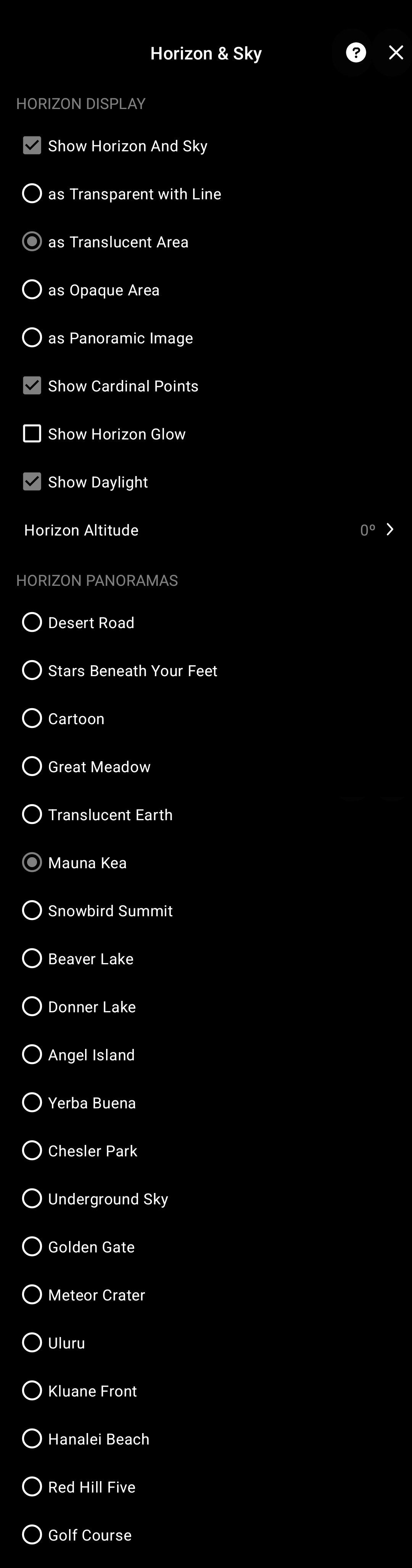Choose as Opaque Area radio button
The width and height of the screenshot is (412, 1568).
tap(32, 290)
